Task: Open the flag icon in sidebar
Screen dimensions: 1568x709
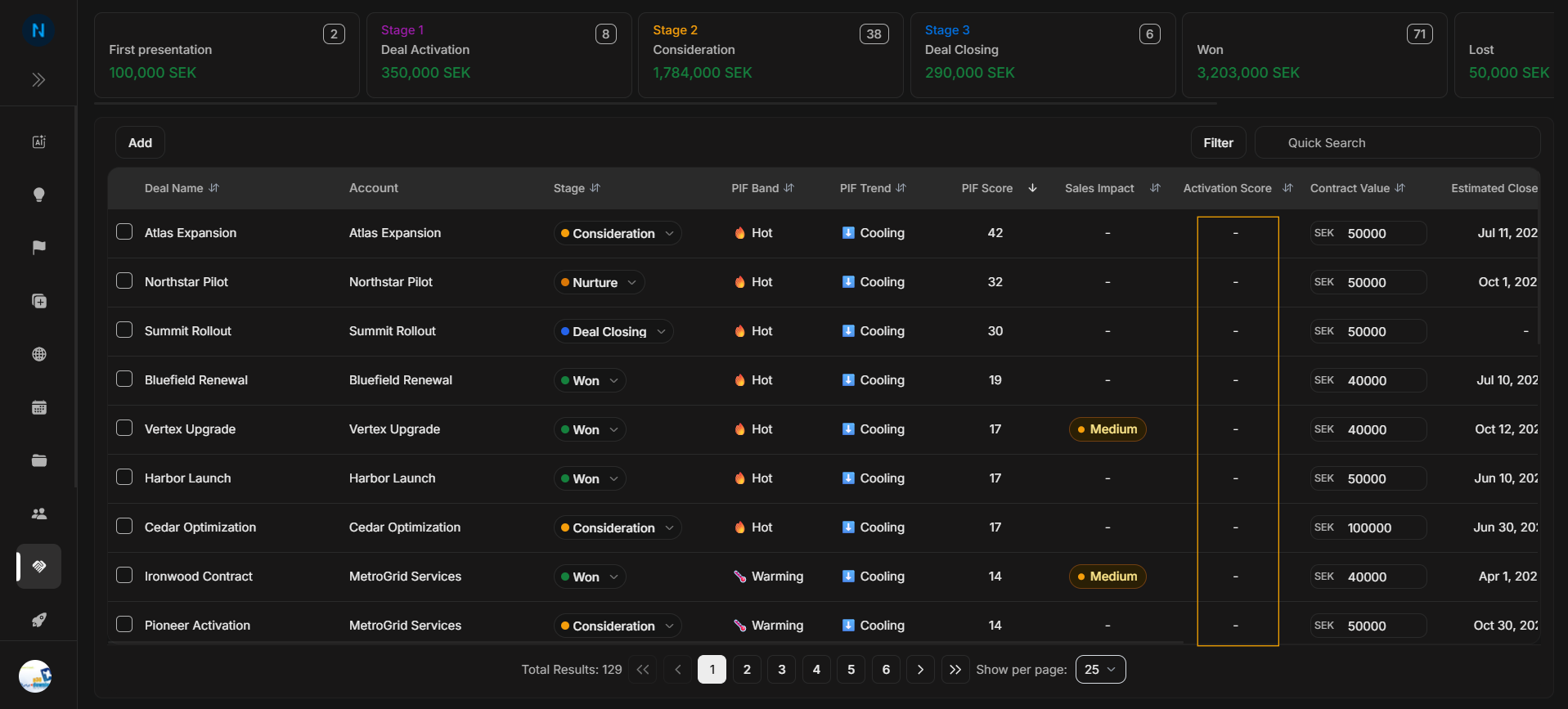Action: (38, 248)
